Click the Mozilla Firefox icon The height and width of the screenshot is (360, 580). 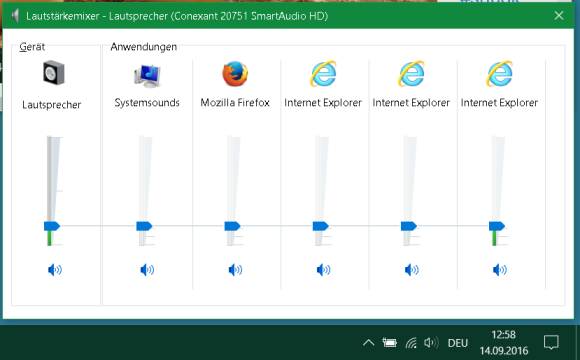point(235,74)
